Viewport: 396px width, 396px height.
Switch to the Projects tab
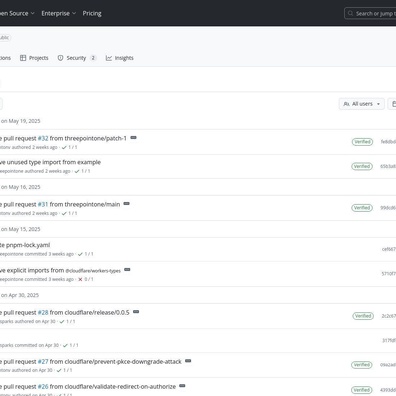coord(34,58)
